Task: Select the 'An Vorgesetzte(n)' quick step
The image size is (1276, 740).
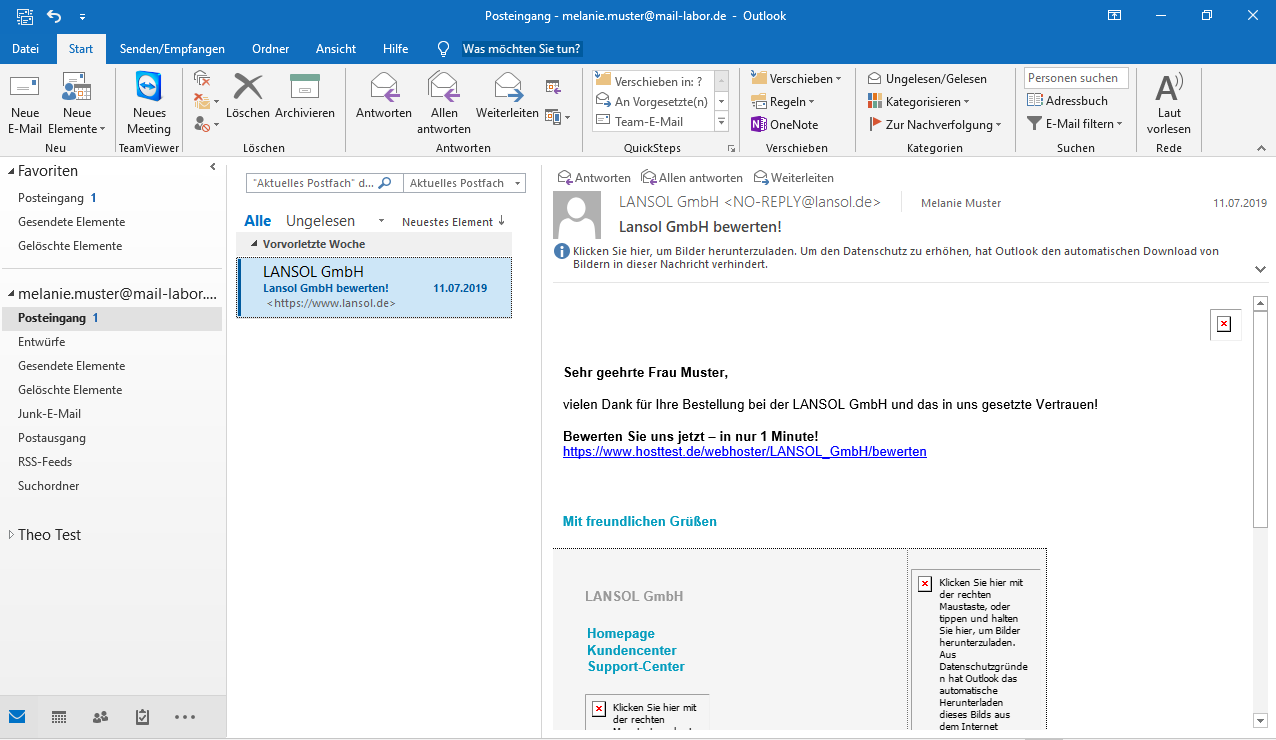Action: point(652,101)
